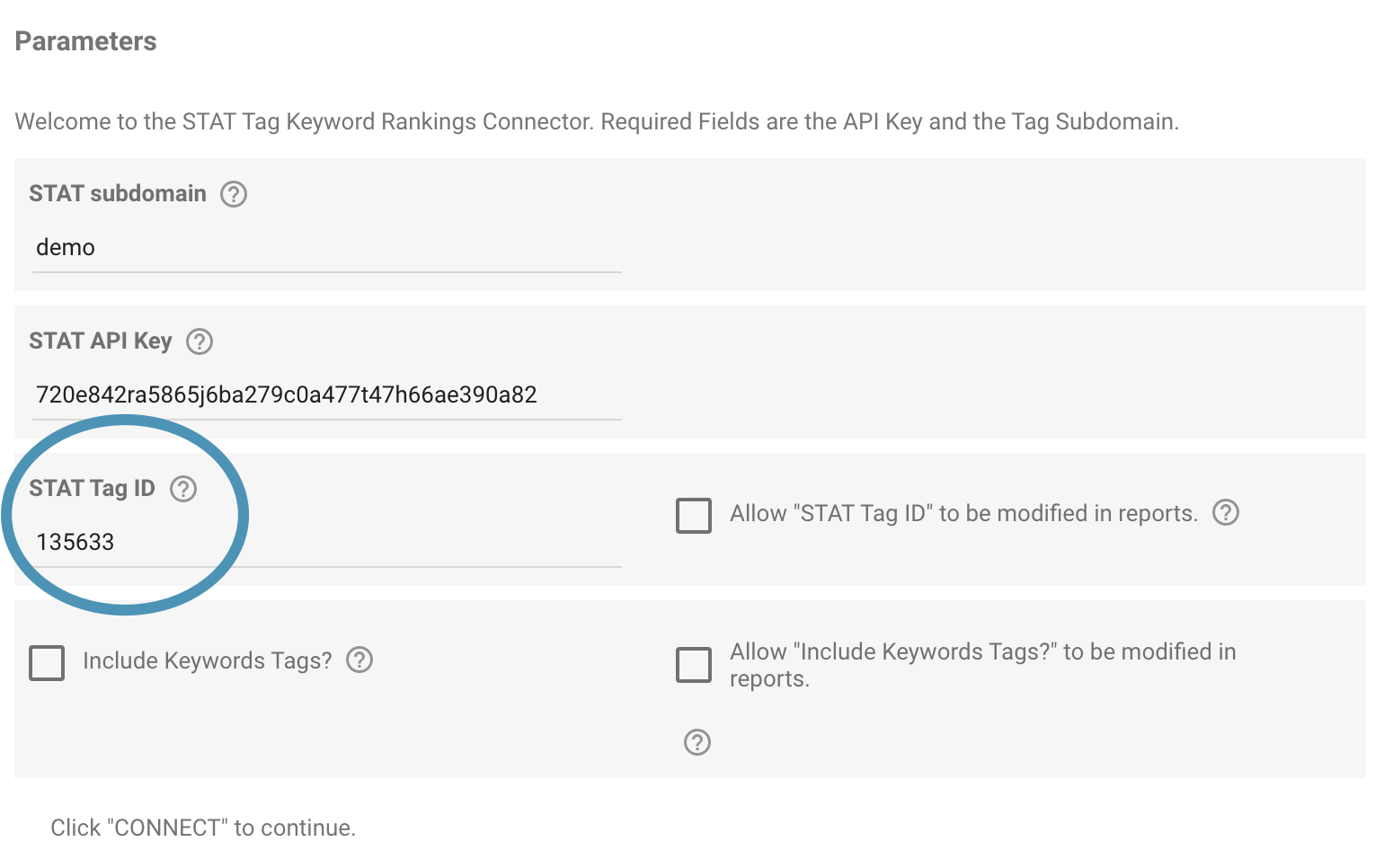Allow "Include Keywords Tags?" modification in reports
The height and width of the screenshot is (868, 1384).
pyautogui.click(x=693, y=665)
